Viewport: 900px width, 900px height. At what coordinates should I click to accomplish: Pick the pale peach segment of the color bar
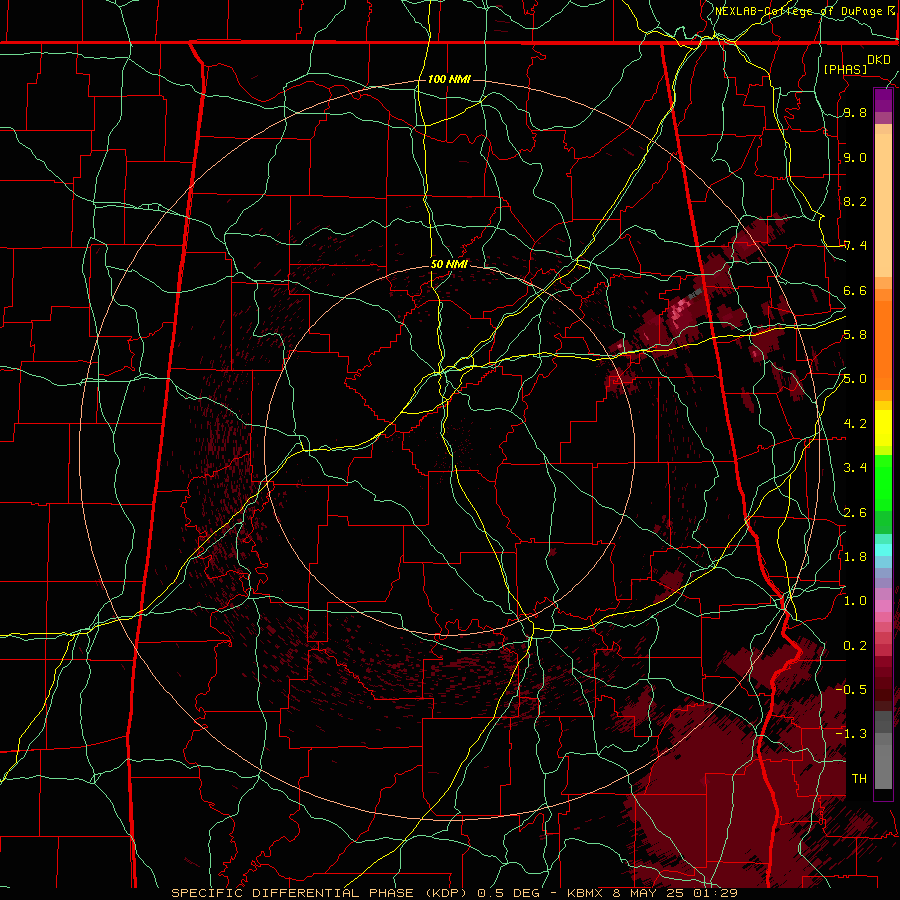click(883, 205)
